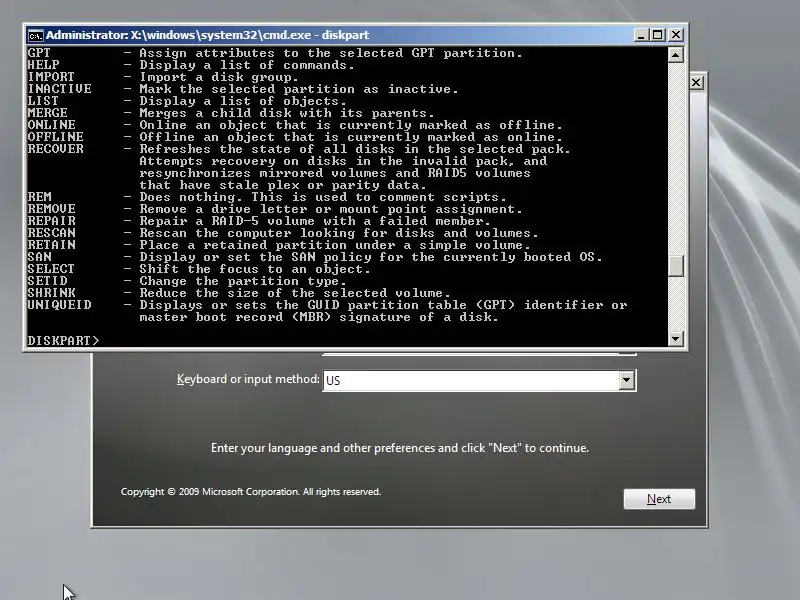Maximize the diskpart command window
Viewport: 800px width, 600px height.
coord(658,35)
